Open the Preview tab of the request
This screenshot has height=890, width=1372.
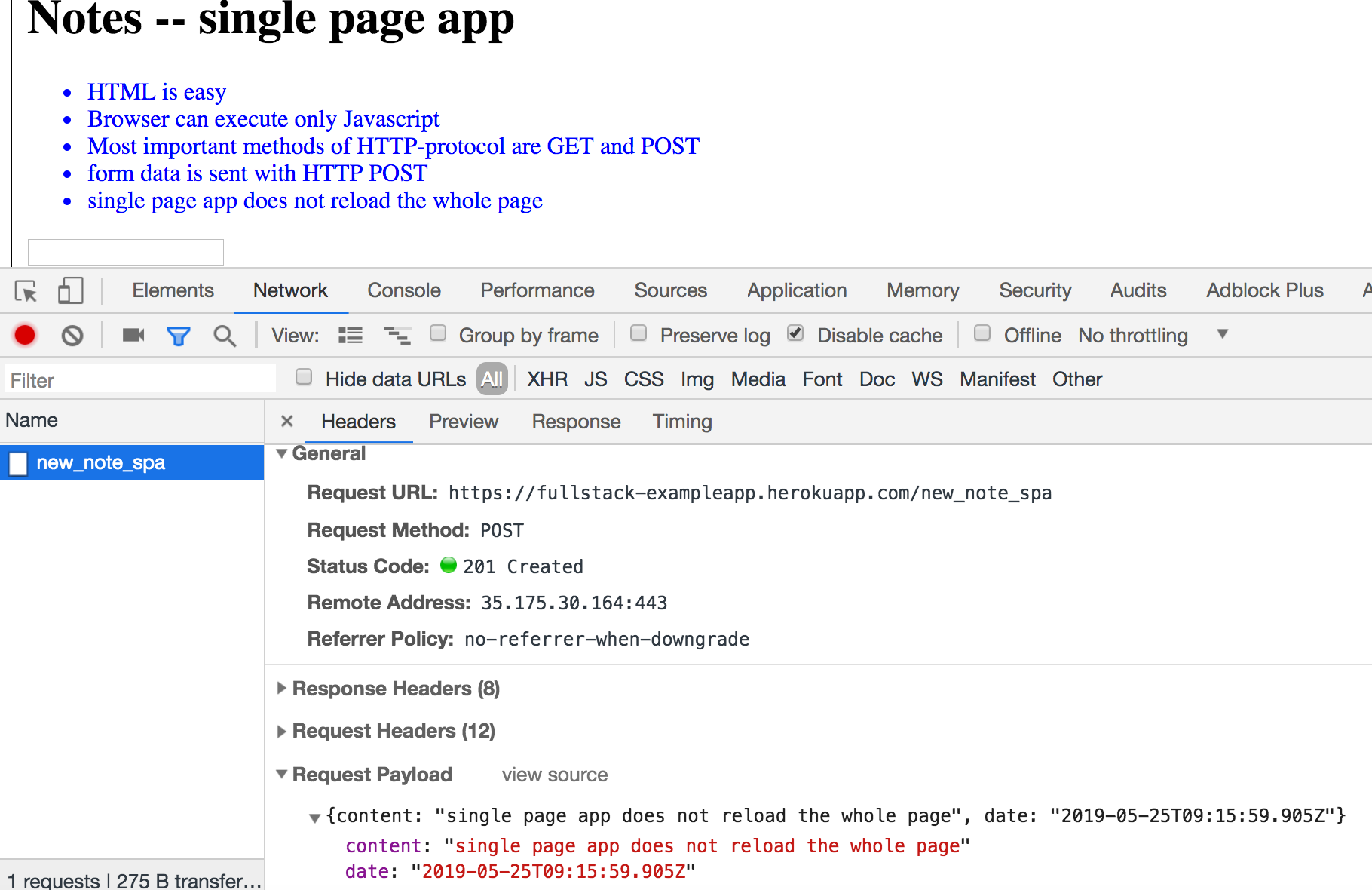pos(464,422)
